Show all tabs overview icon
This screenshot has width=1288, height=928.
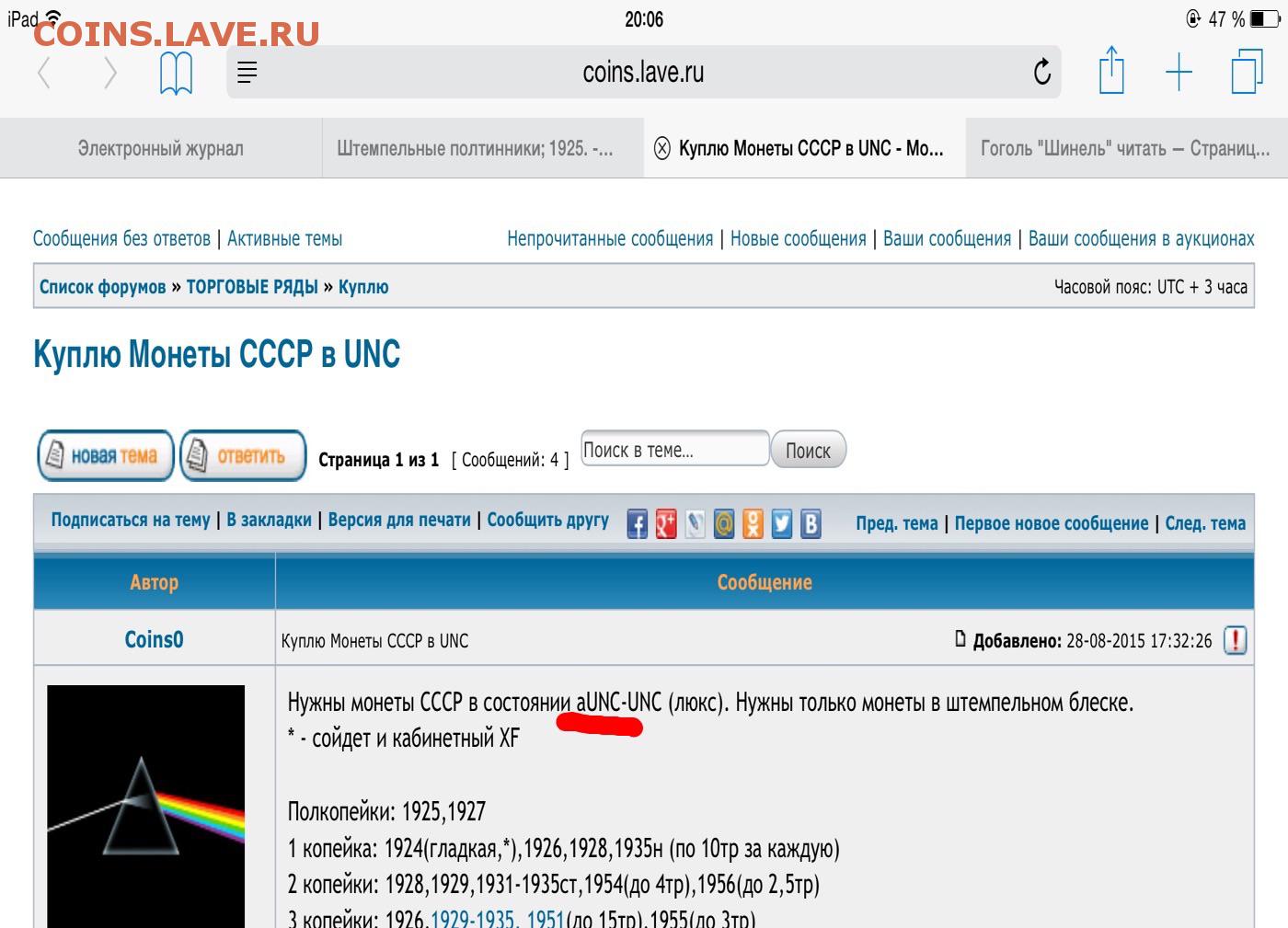pyautogui.click(x=1247, y=70)
